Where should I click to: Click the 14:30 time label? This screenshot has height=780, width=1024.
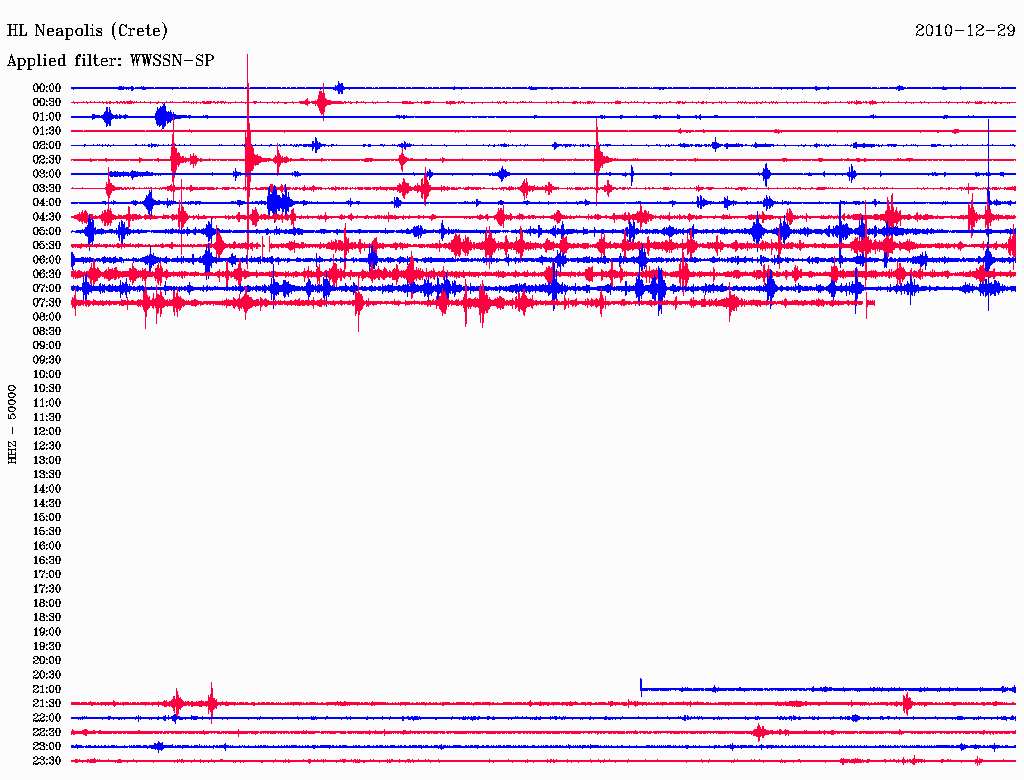(x=47, y=503)
